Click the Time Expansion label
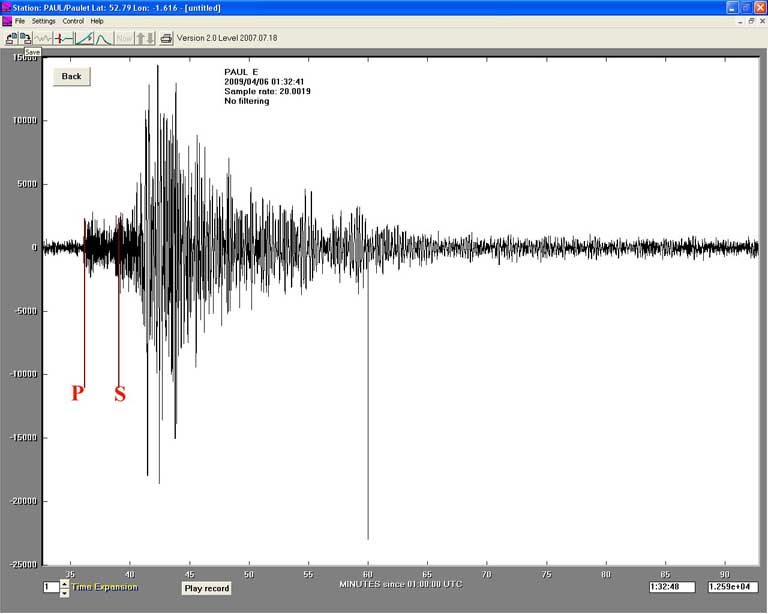This screenshot has height=614, width=768. pos(105,587)
